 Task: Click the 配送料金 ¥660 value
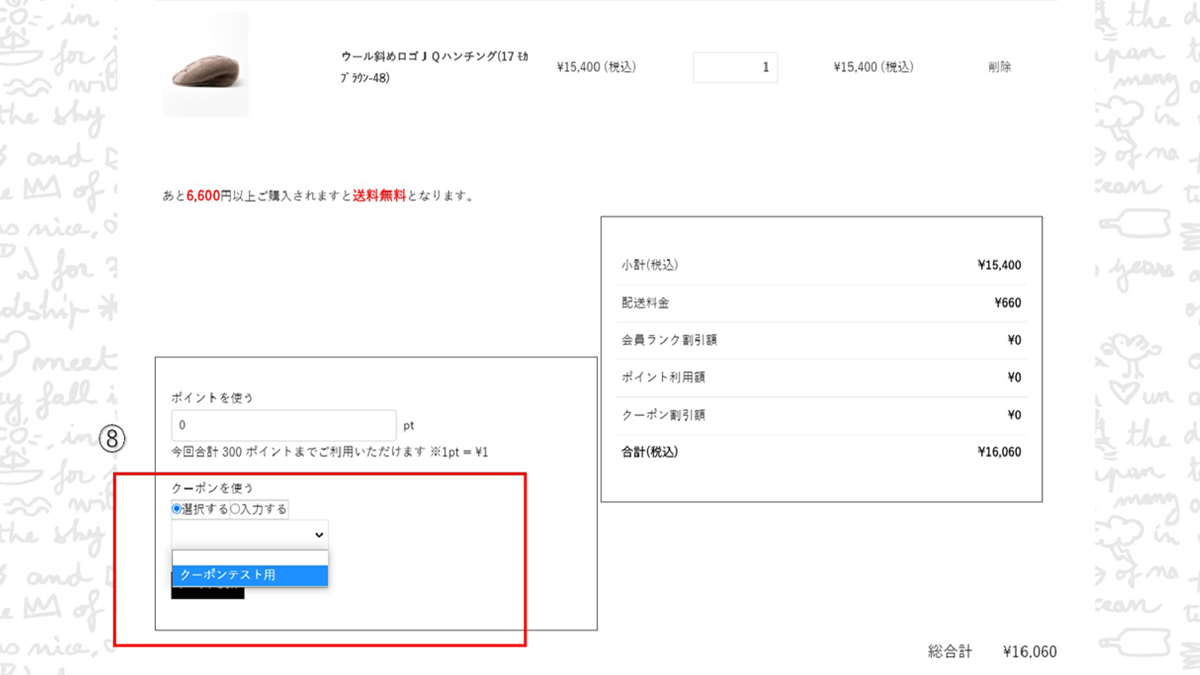pos(1007,303)
